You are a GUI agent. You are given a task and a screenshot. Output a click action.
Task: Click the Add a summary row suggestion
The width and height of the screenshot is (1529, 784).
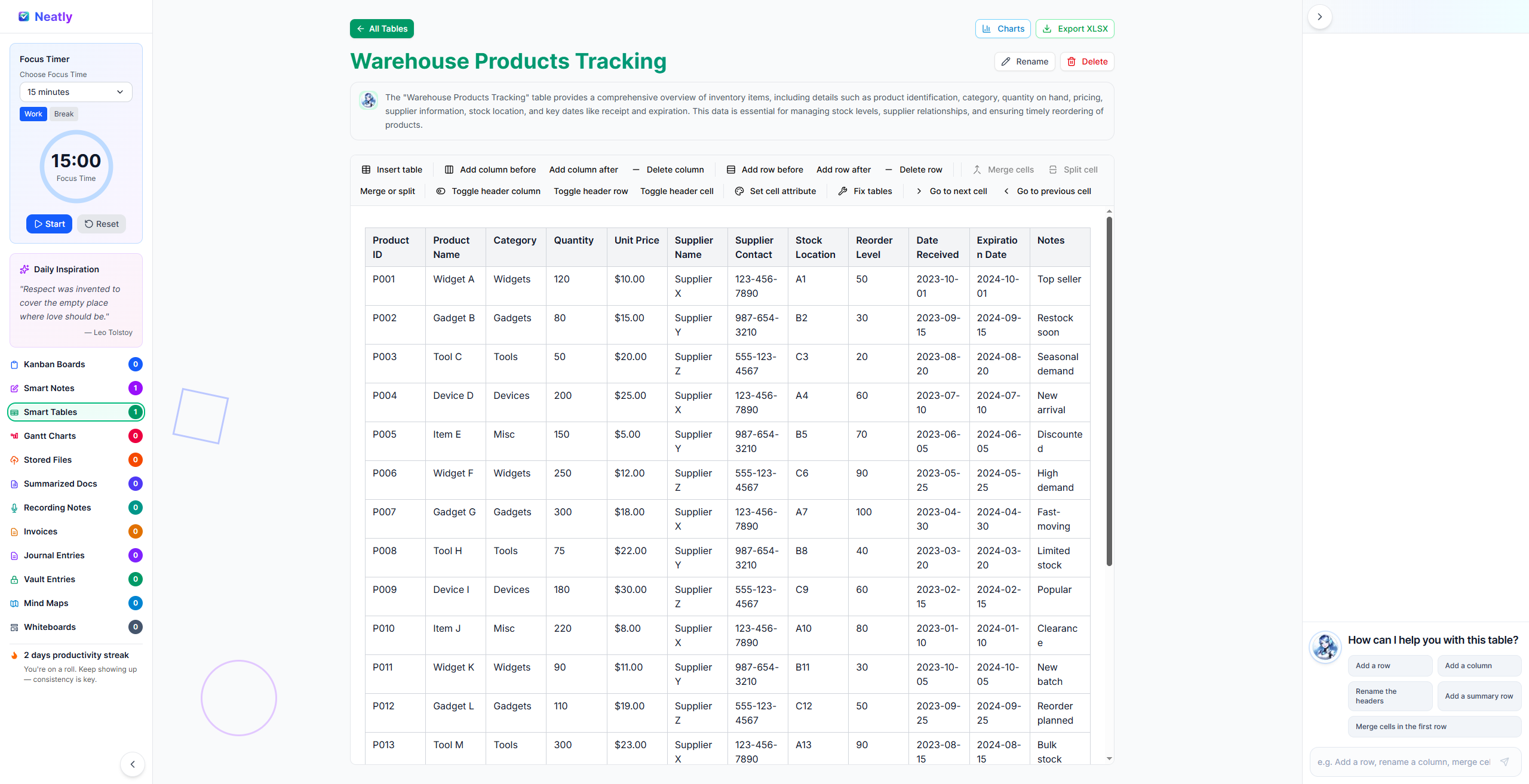pos(1479,696)
